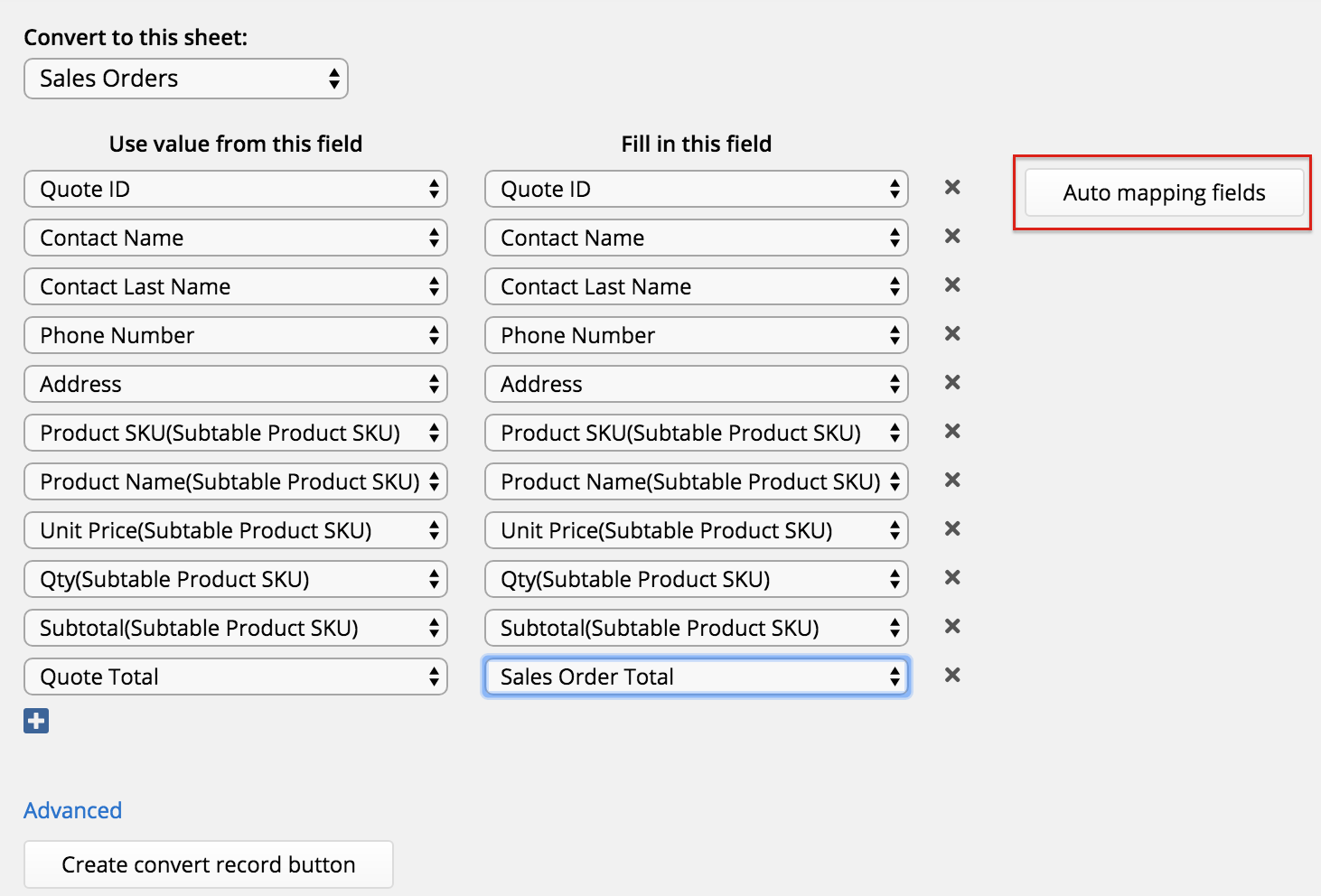Open target dropdown showing Phone Number
This screenshot has width=1321, height=896.
point(697,335)
